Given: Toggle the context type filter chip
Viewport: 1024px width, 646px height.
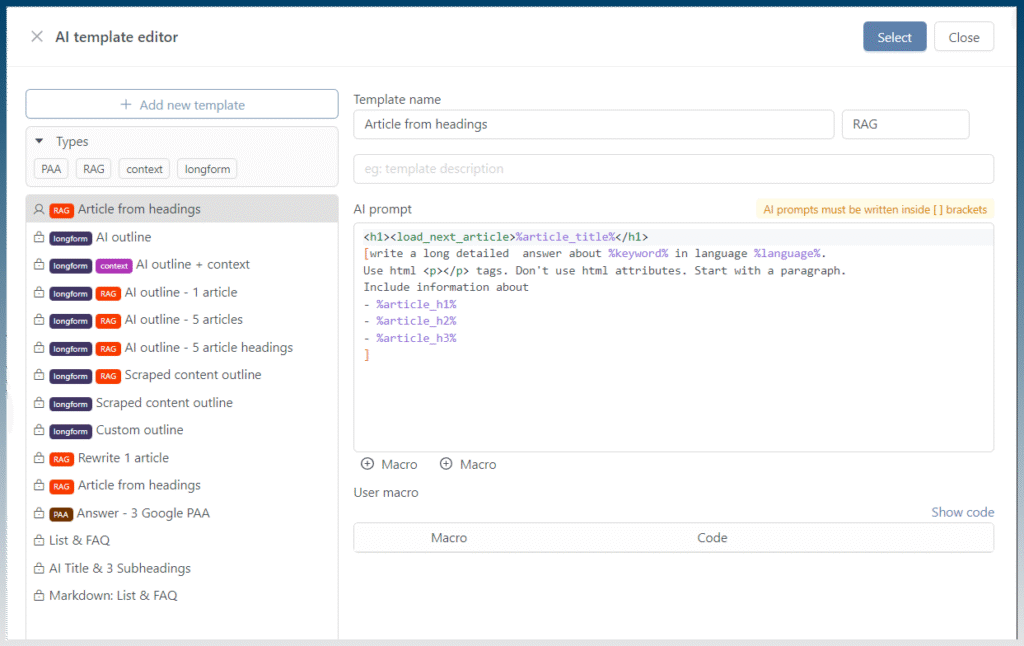Looking at the screenshot, I should (x=144, y=169).
